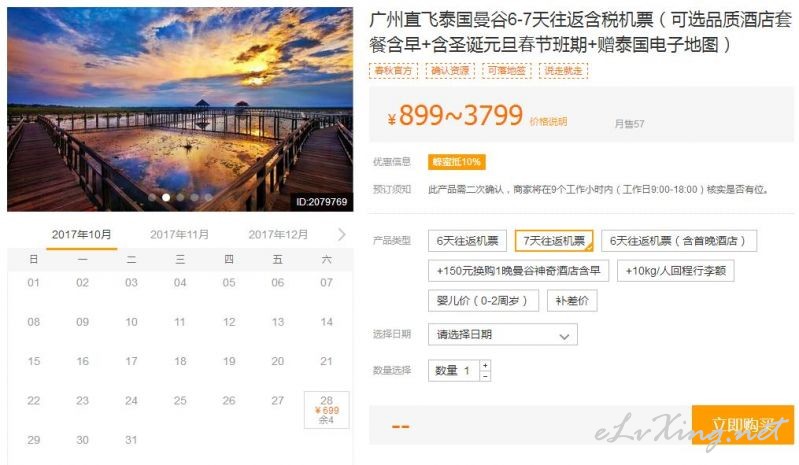
Task: Select the 补差价 option
Action: [x=572, y=300]
